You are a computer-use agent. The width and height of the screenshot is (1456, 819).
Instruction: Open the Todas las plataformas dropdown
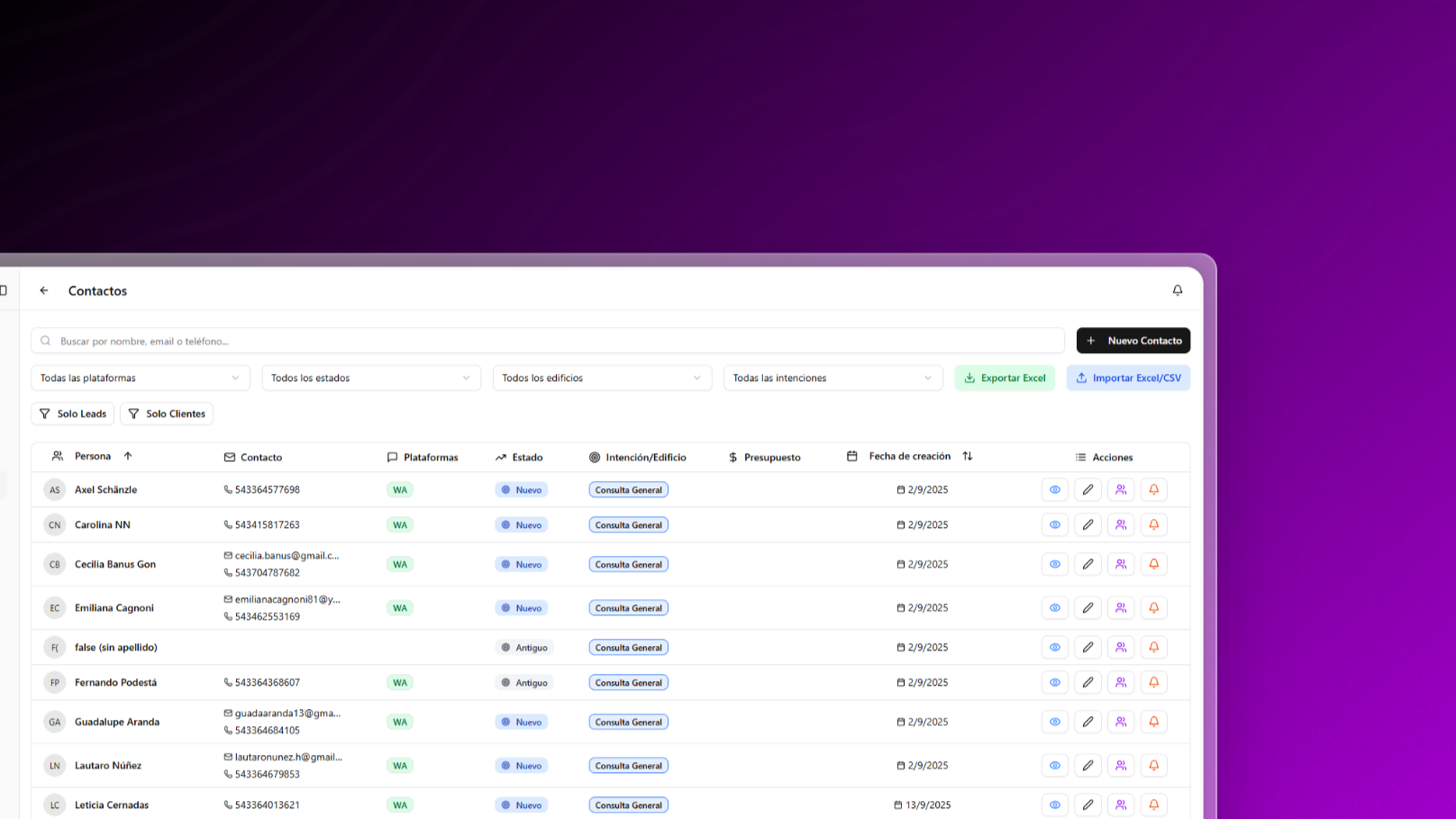(140, 378)
